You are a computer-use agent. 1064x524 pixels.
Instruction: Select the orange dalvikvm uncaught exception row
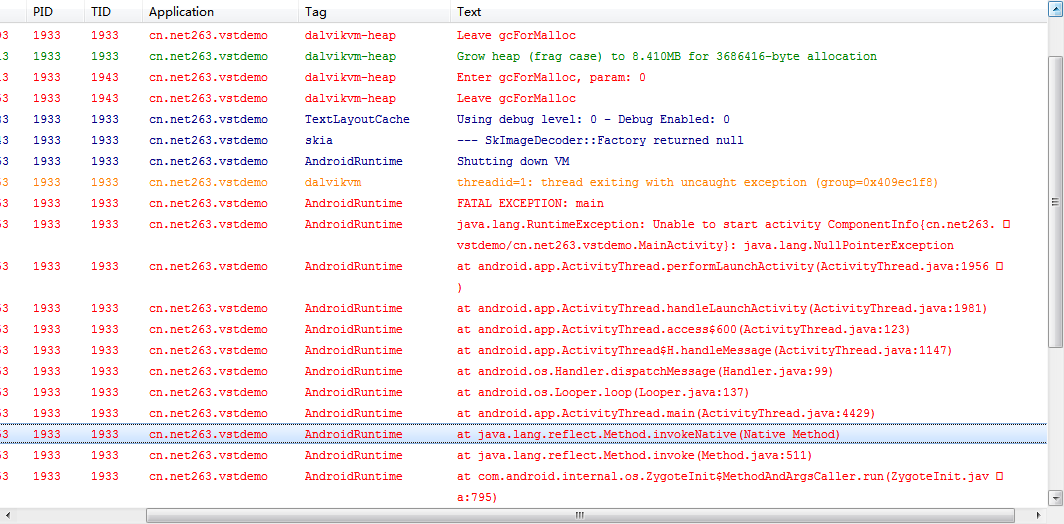523,182
